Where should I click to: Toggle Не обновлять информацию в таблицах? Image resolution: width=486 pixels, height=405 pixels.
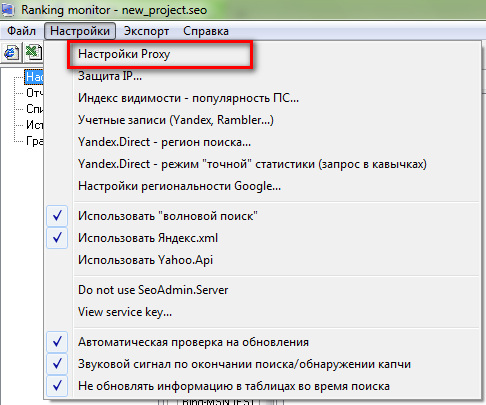point(263,386)
